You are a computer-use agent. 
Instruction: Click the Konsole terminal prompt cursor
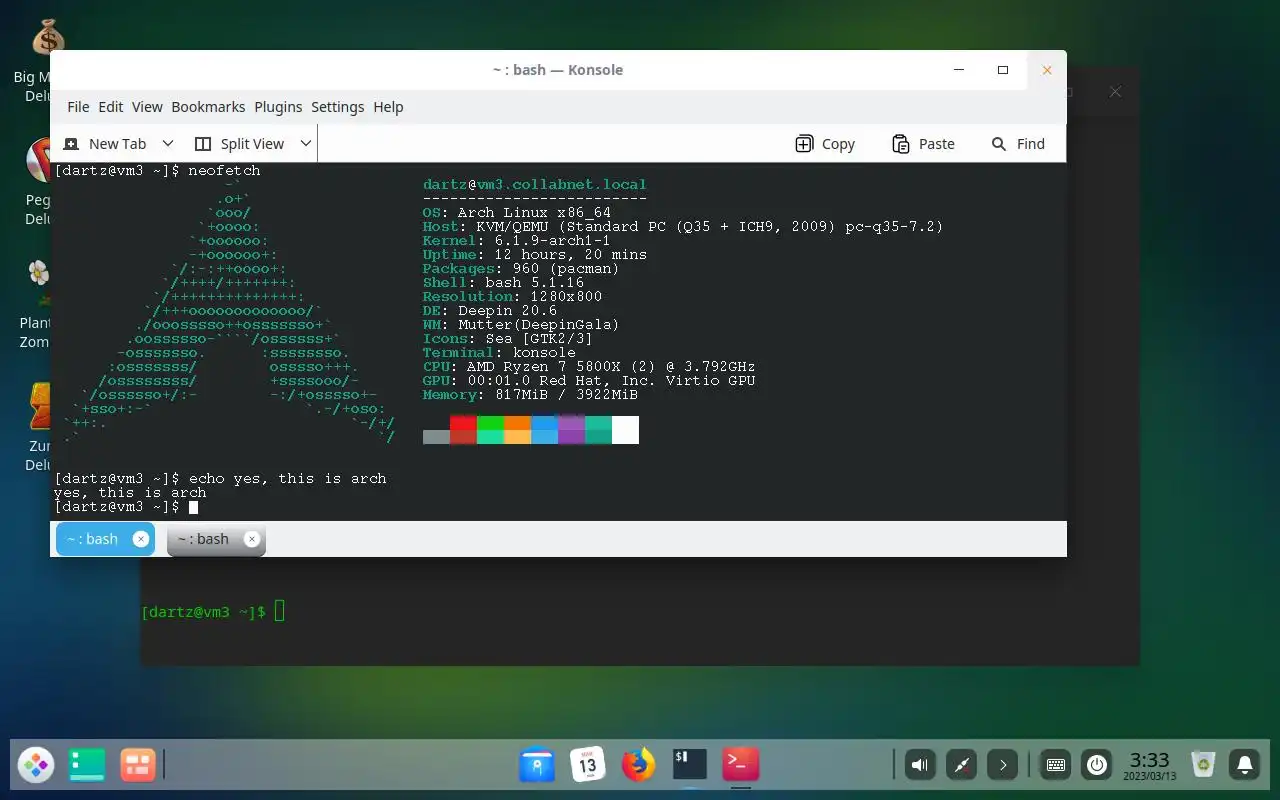pos(193,507)
